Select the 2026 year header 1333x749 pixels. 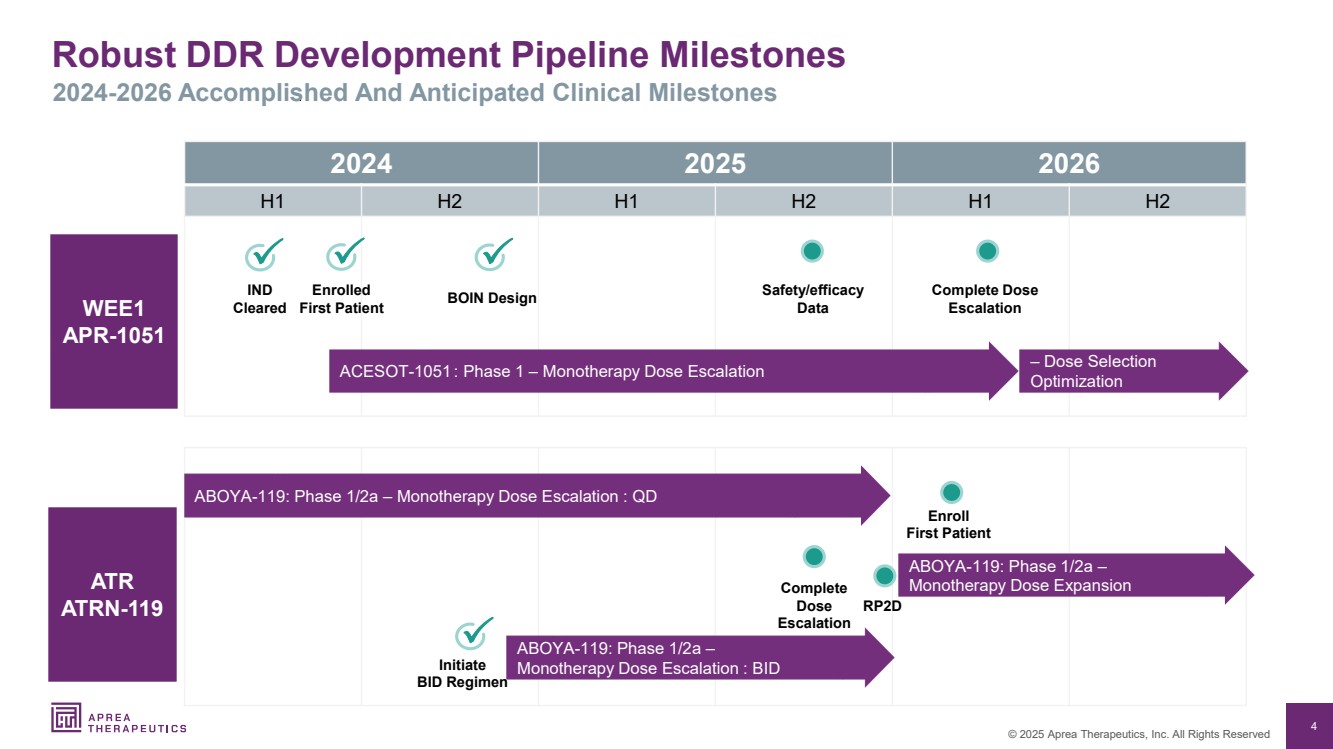pyautogui.click(x=1068, y=163)
